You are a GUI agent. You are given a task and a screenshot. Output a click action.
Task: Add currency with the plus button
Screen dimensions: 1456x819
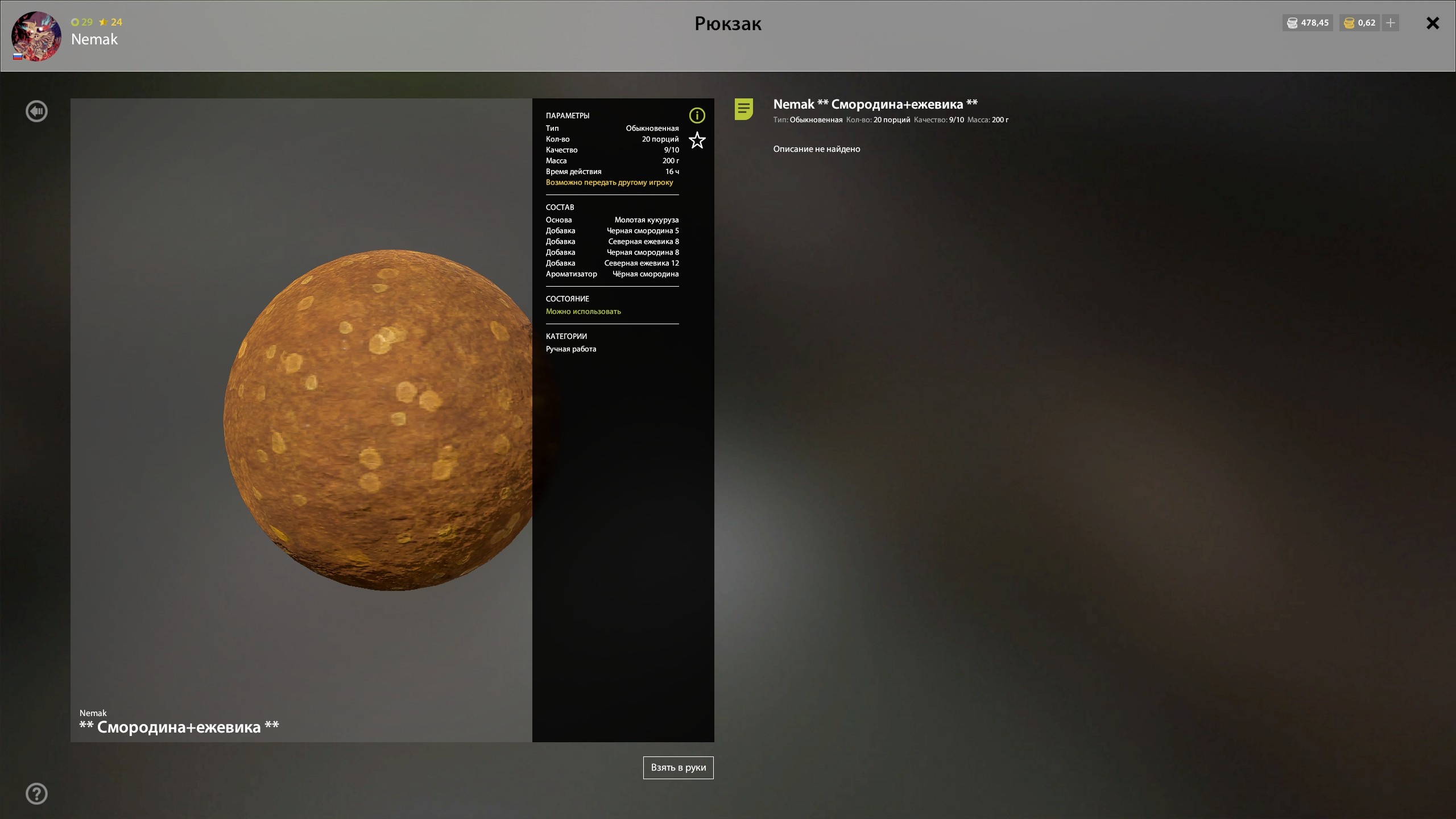tap(1391, 23)
